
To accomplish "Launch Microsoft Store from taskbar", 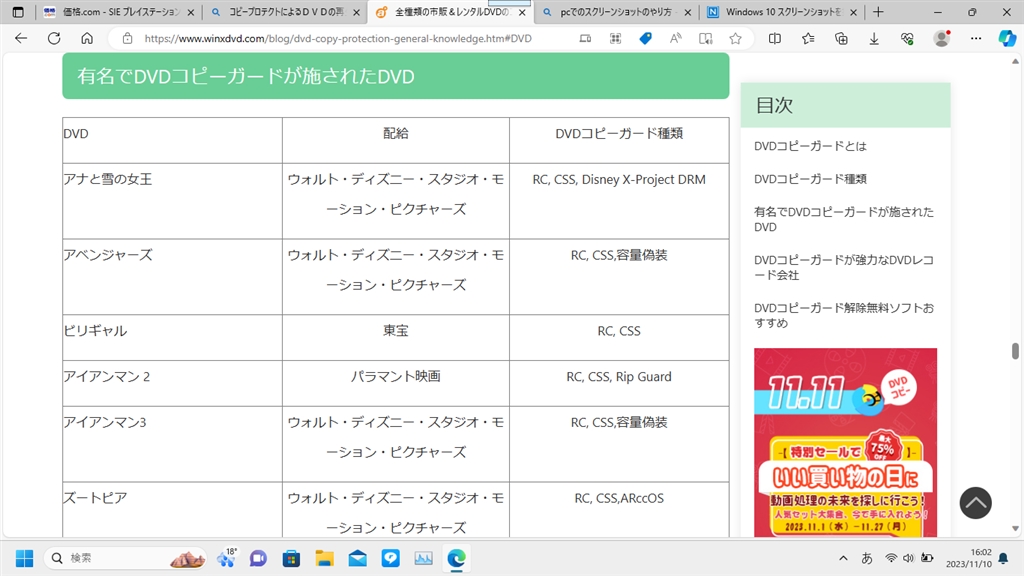I will [291, 558].
